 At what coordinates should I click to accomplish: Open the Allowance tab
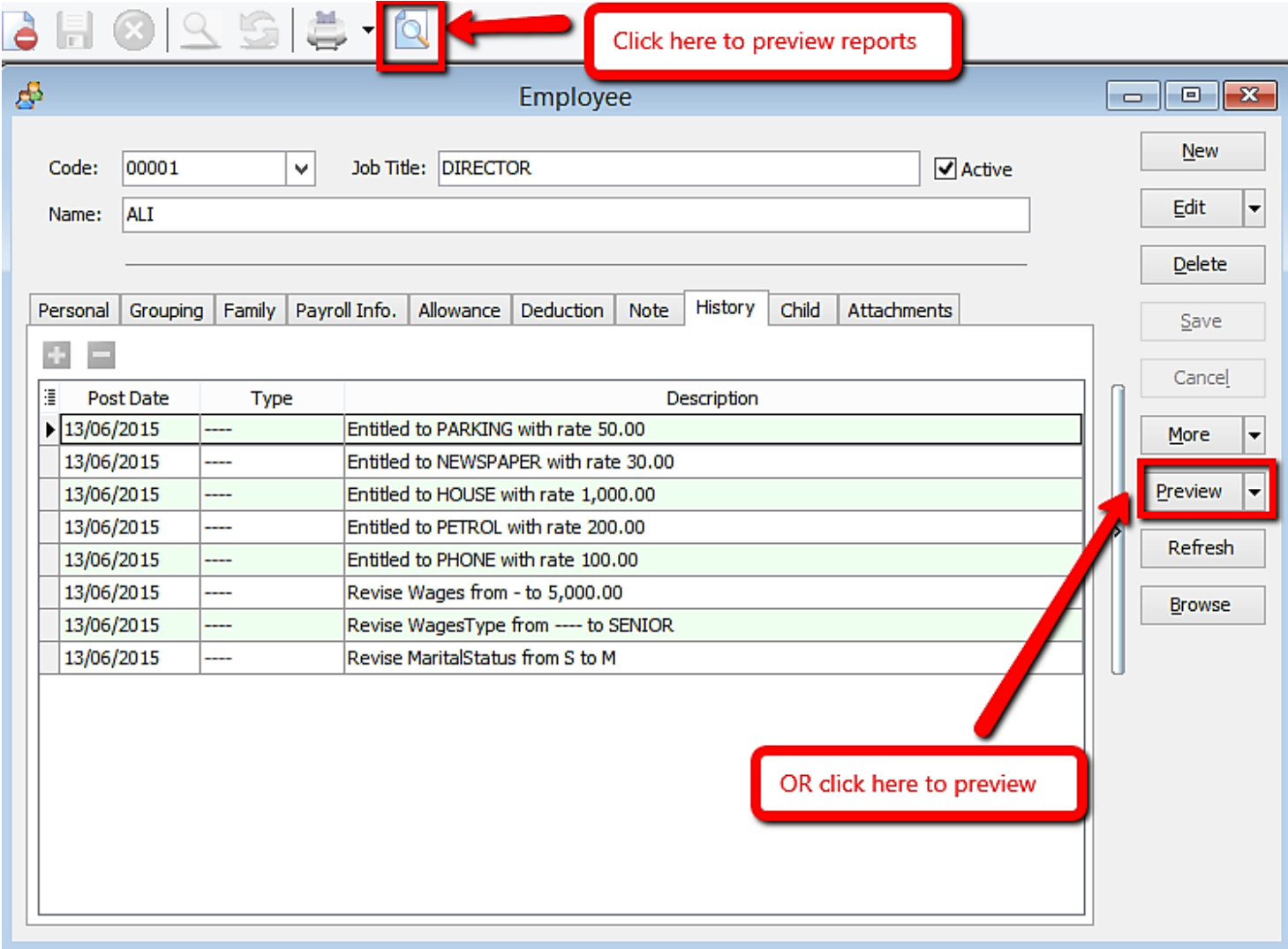459,311
